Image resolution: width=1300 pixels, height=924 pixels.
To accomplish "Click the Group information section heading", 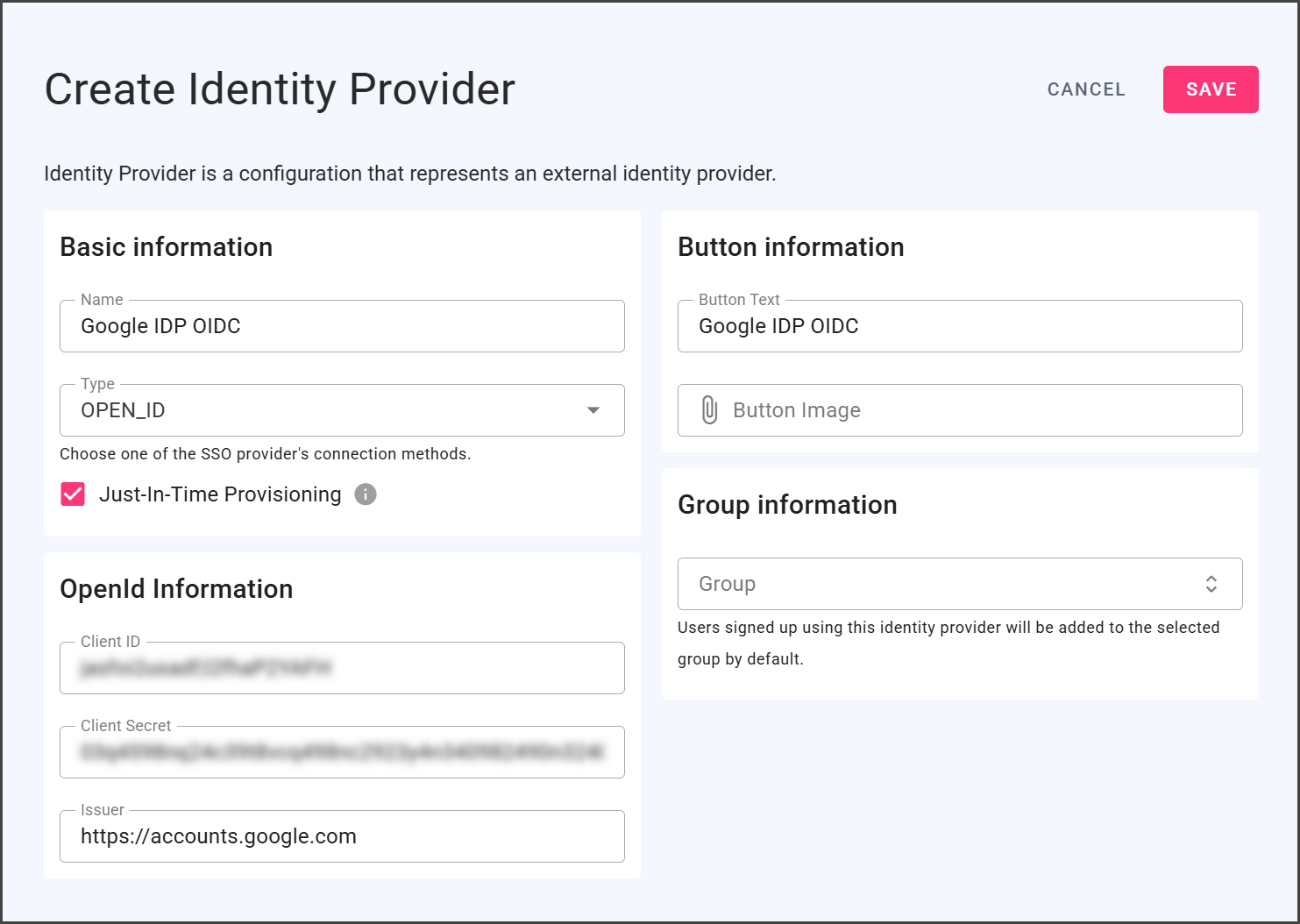I will click(787, 505).
